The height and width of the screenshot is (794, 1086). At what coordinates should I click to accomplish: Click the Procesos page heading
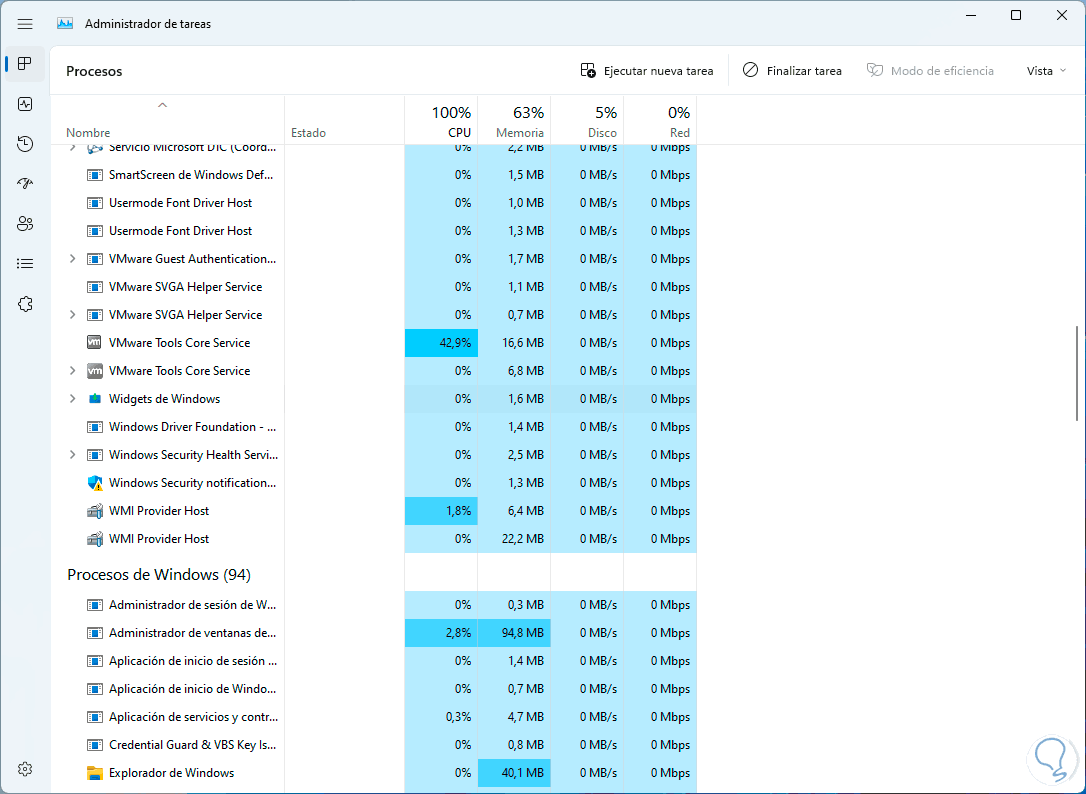click(x=94, y=71)
